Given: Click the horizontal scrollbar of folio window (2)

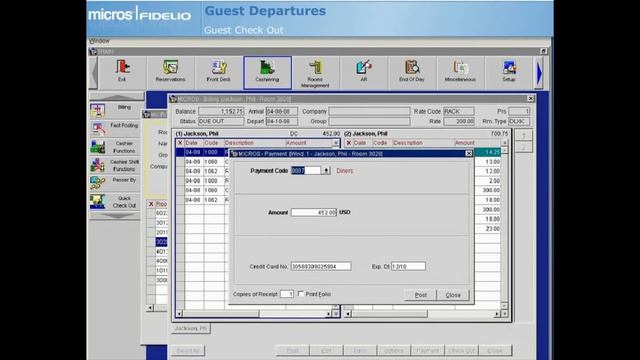Looking at the screenshot, I should click(422, 314).
